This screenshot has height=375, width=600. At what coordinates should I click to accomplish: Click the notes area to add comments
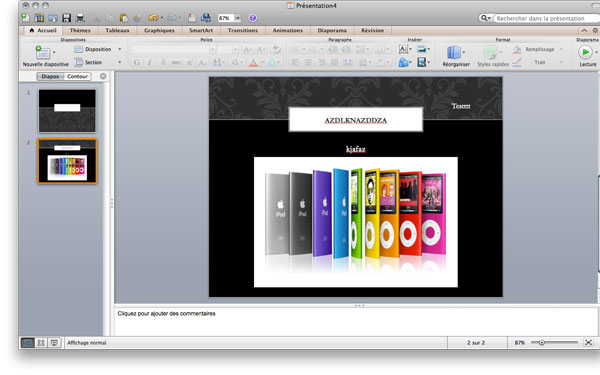click(x=356, y=321)
